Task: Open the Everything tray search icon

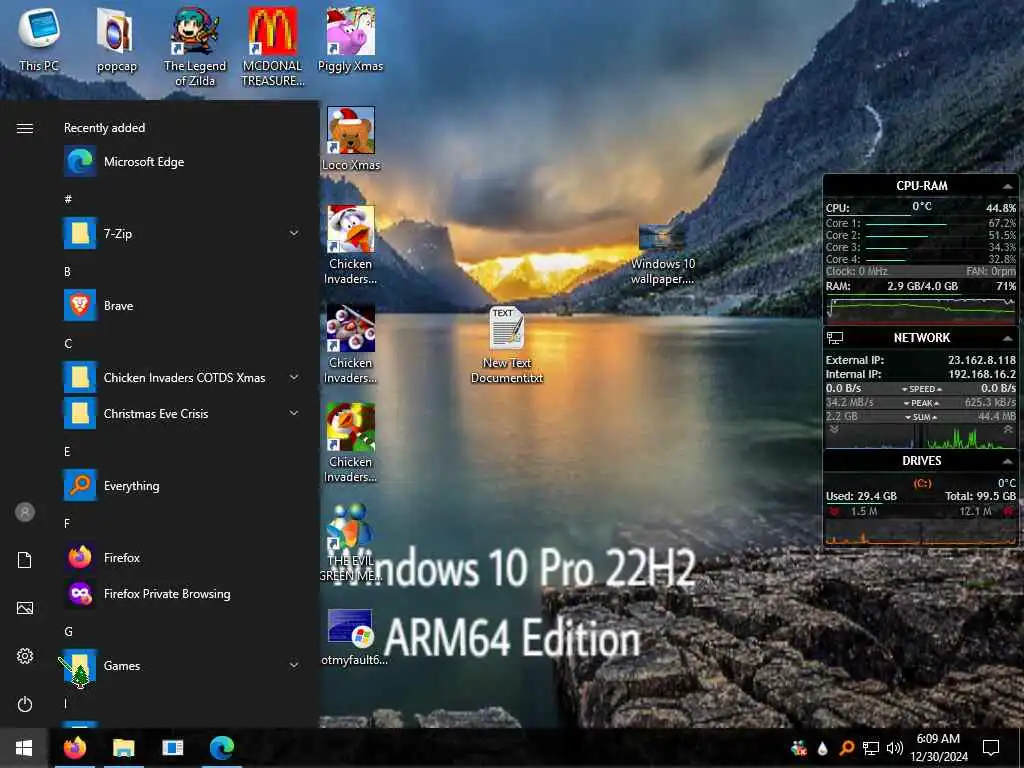Action: 846,748
